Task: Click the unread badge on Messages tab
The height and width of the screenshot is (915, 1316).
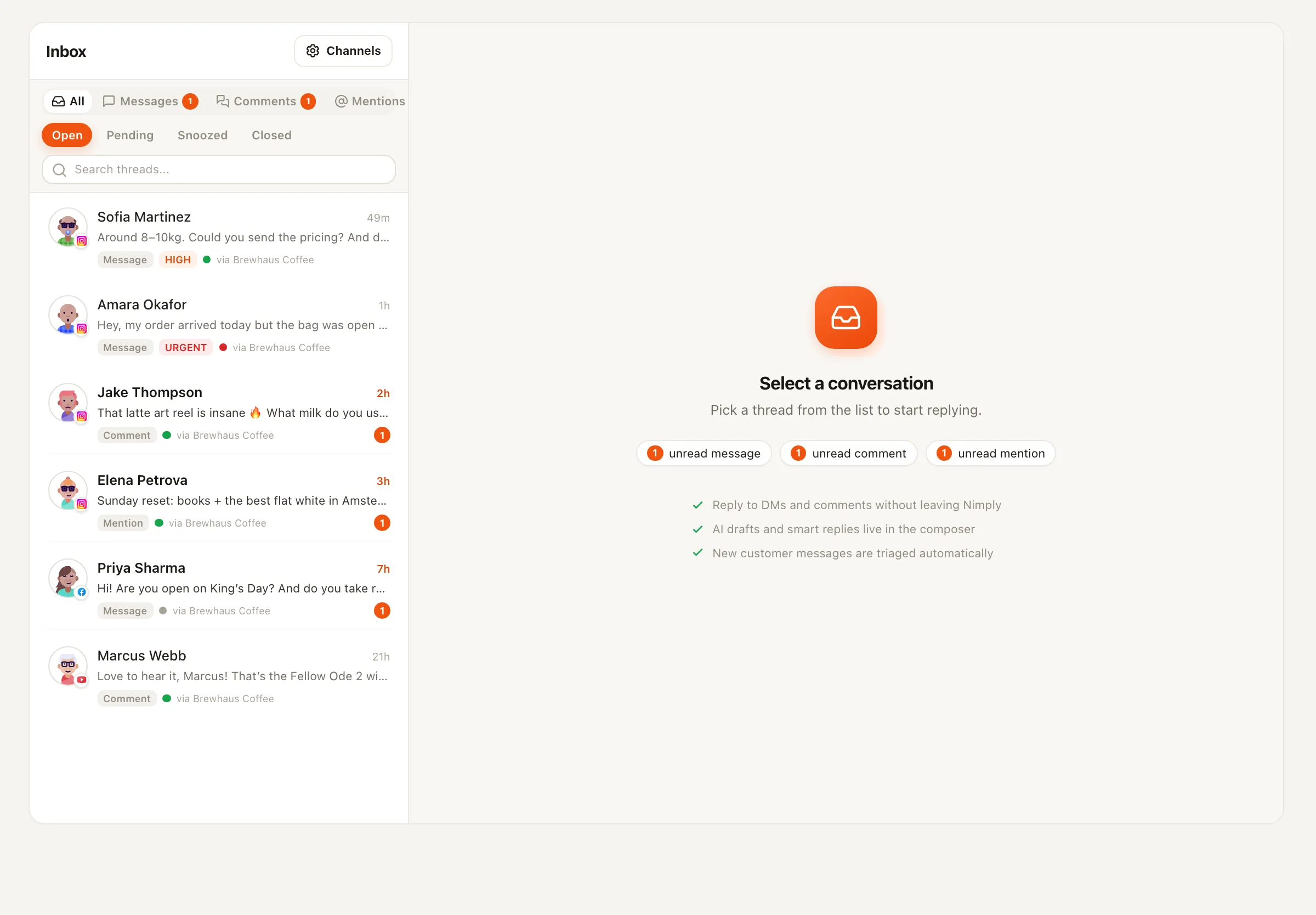Action: pyautogui.click(x=190, y=101)
